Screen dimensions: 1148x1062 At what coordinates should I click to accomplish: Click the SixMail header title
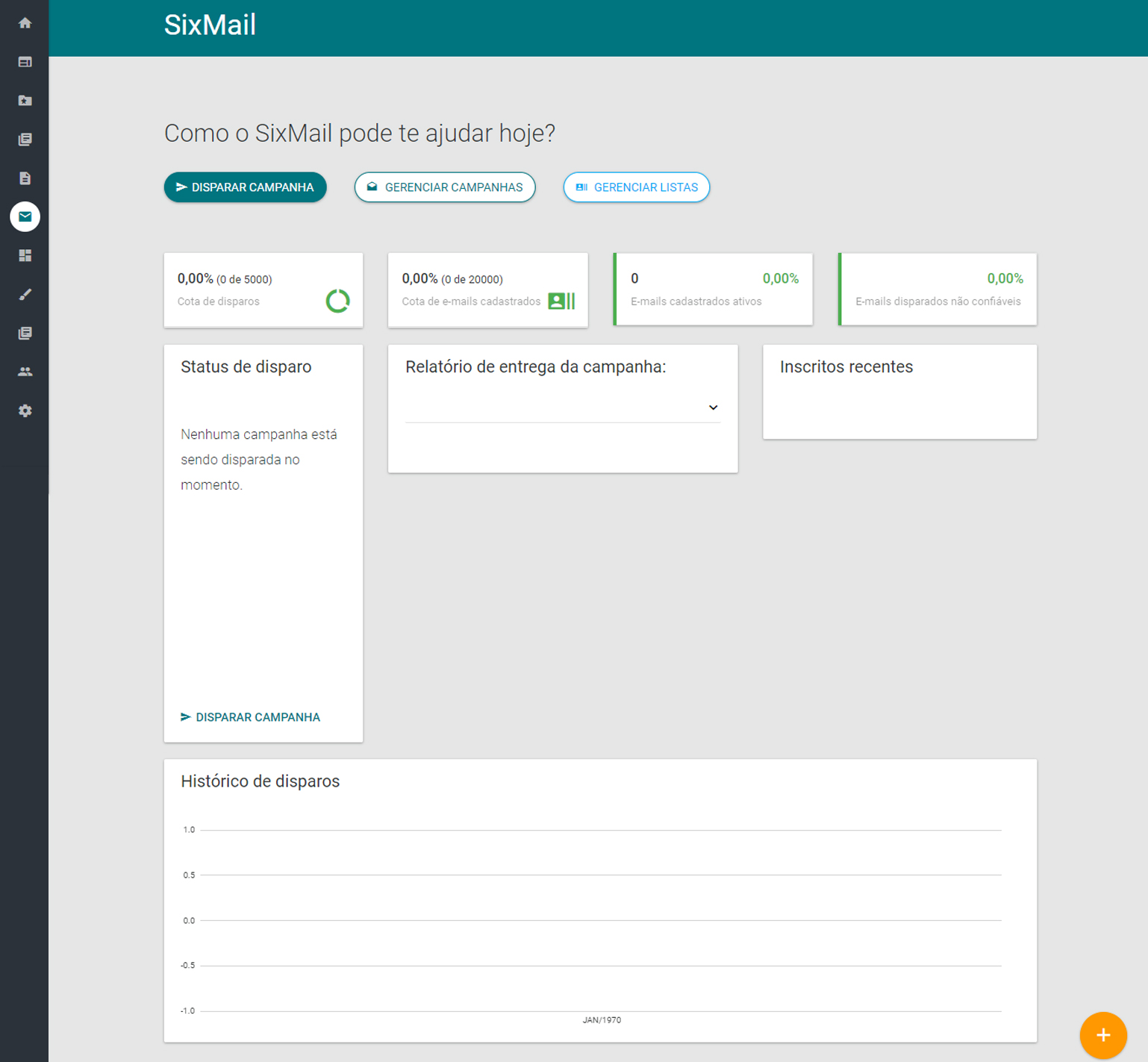(210, 25)
